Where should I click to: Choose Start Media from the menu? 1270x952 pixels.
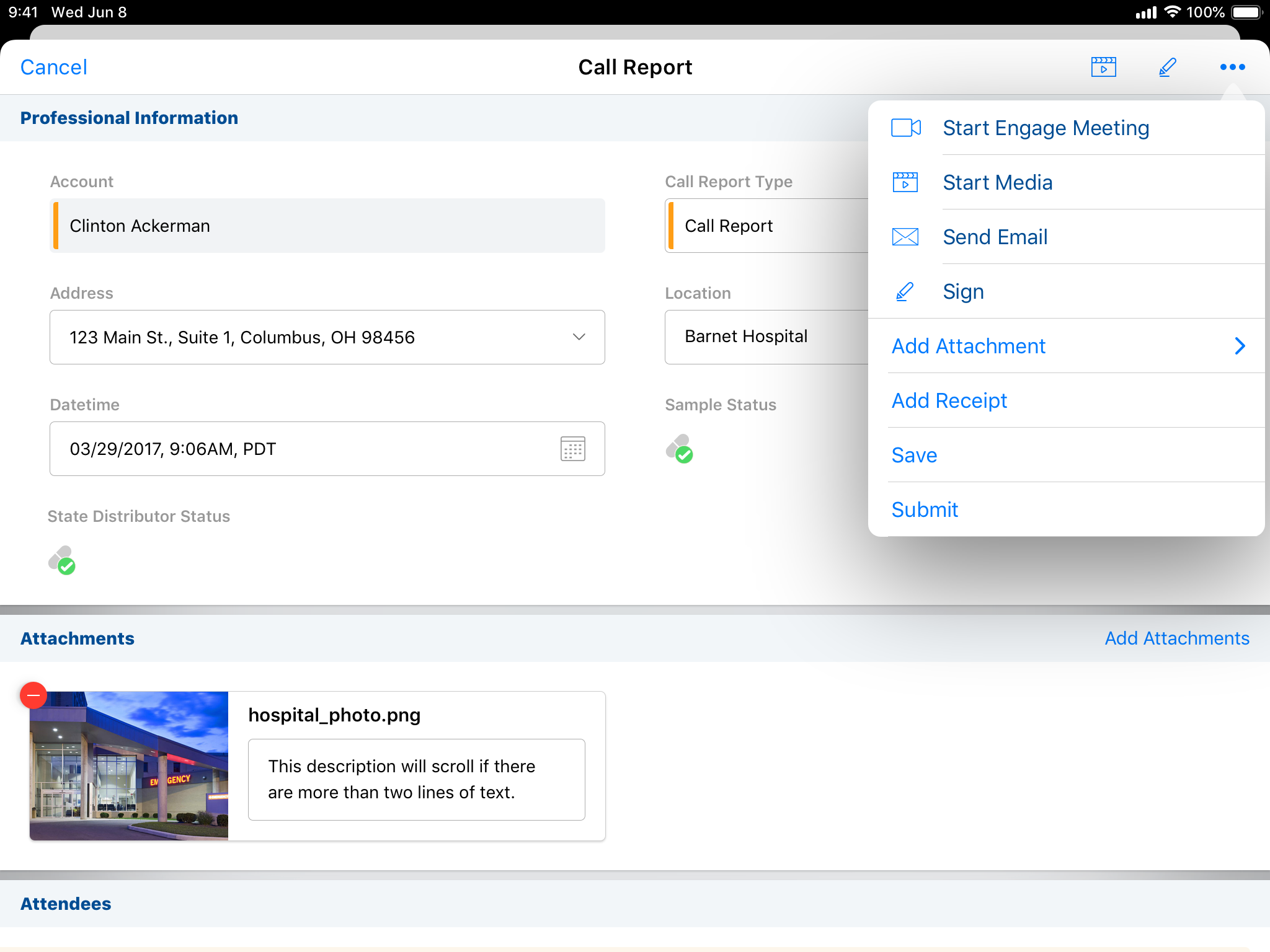(x=997, y=183)
